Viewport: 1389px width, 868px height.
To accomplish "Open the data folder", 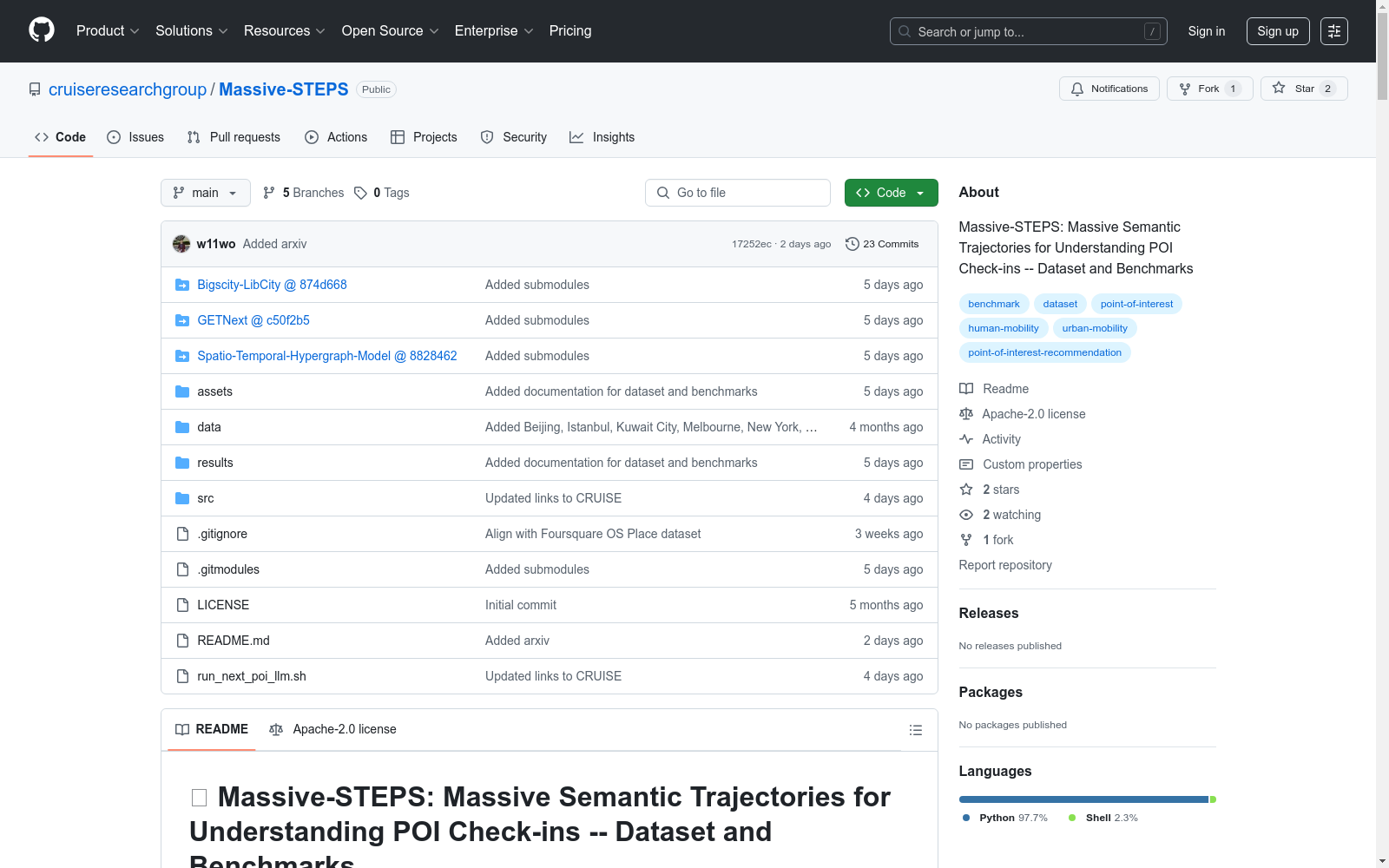I will click(x=209, y=427).
